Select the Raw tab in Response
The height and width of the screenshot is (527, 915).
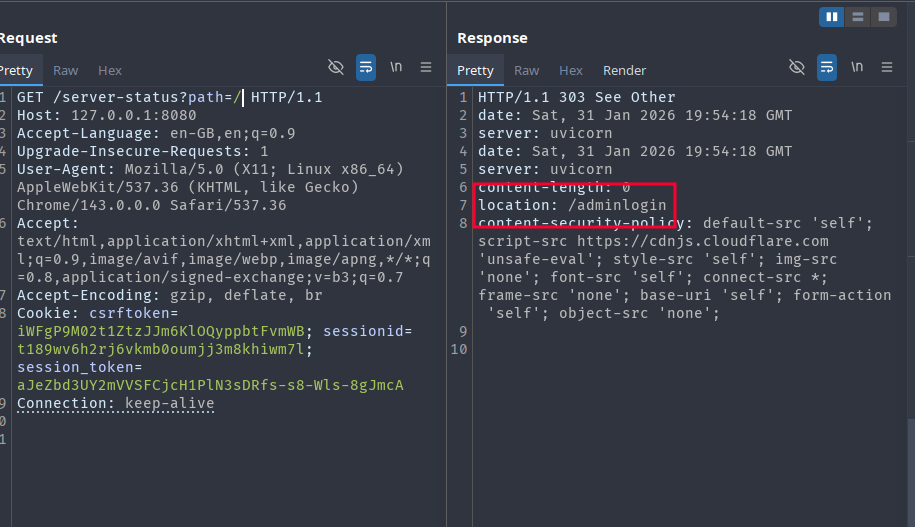526,70
